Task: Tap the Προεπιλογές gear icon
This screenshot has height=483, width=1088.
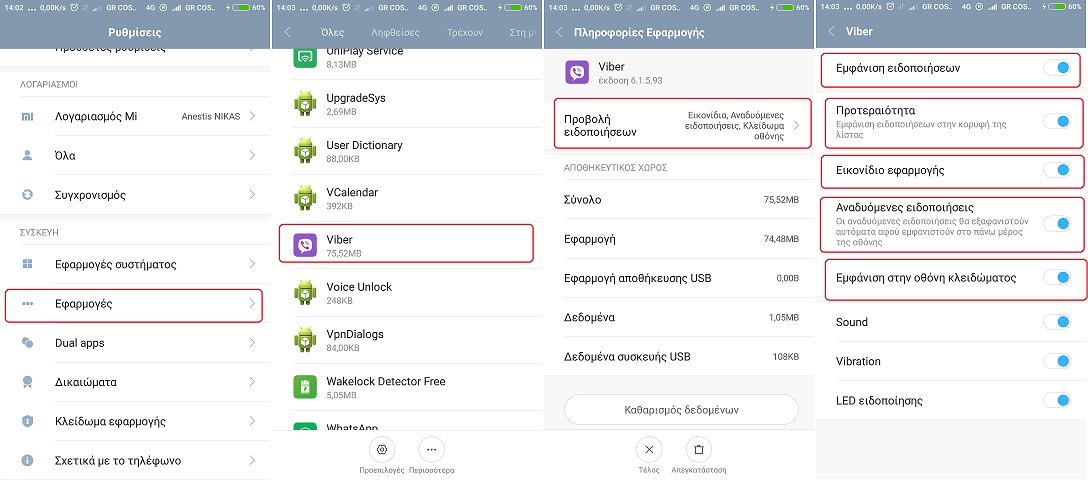Action: pos(381,450)
